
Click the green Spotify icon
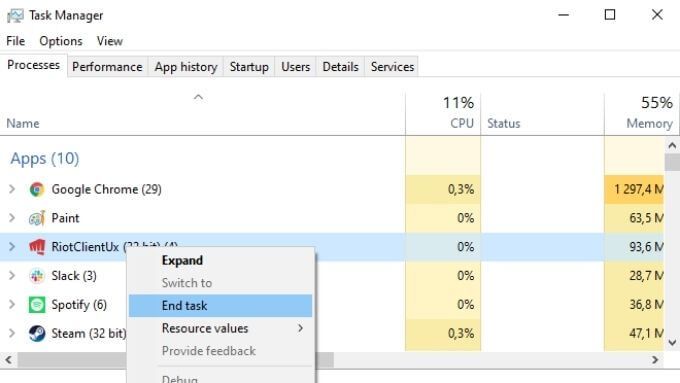[x=37, y=304]
